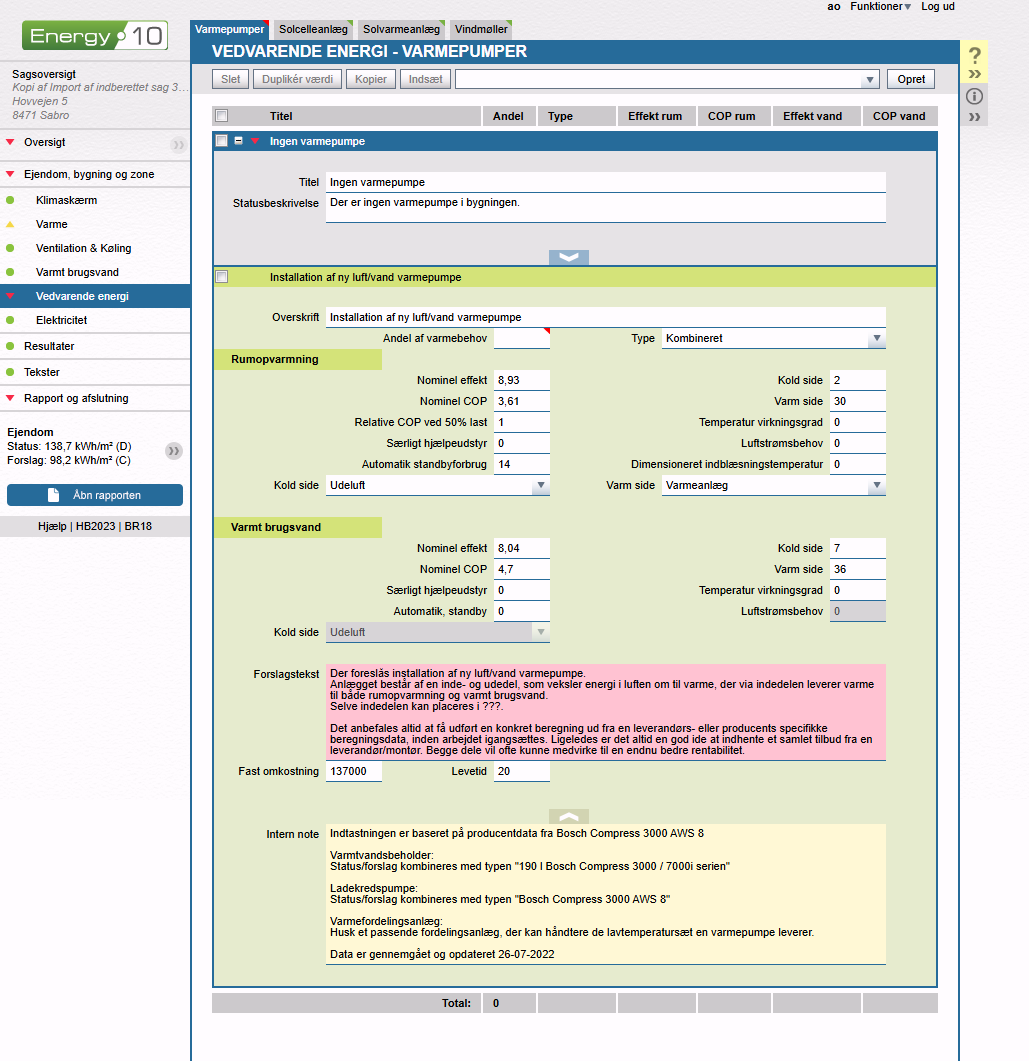This screenshot has width=1029, height=1061.
Task: Open the Funktioner menu
Action: click(880, 7)
